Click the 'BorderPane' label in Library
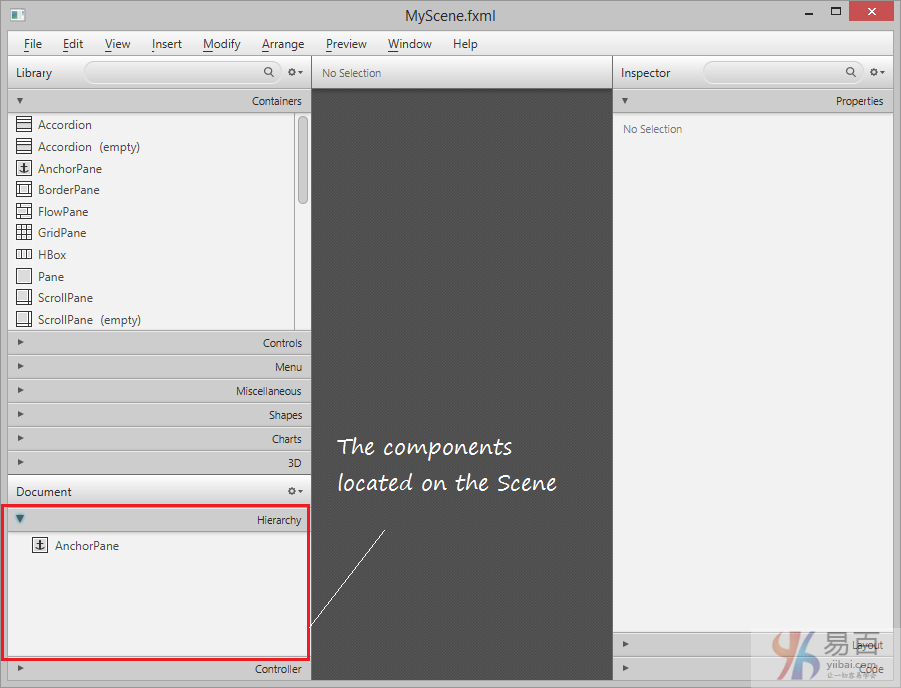The width and height of the screenshot is (901, 688). click(69, 190)
